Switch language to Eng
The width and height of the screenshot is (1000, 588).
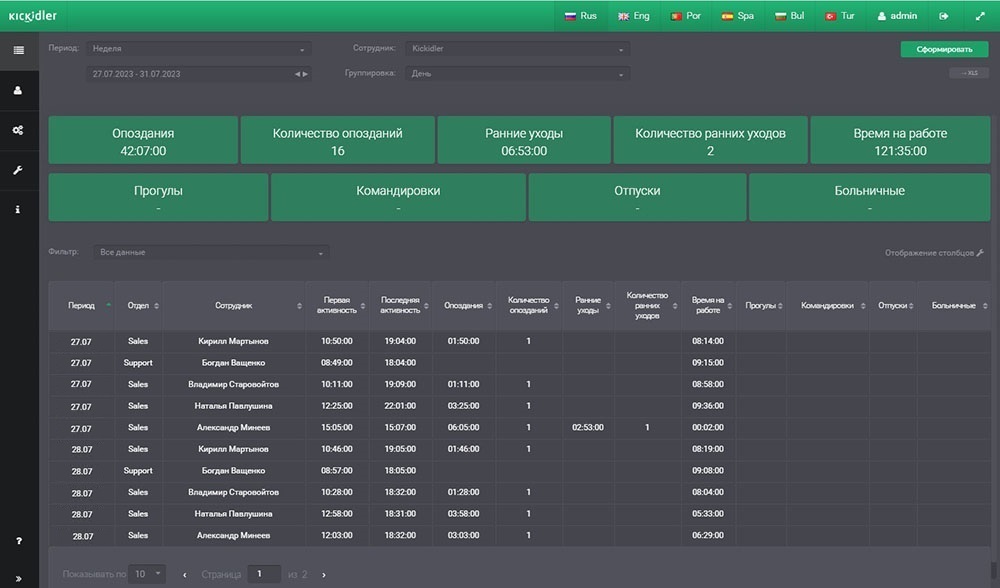634,16
